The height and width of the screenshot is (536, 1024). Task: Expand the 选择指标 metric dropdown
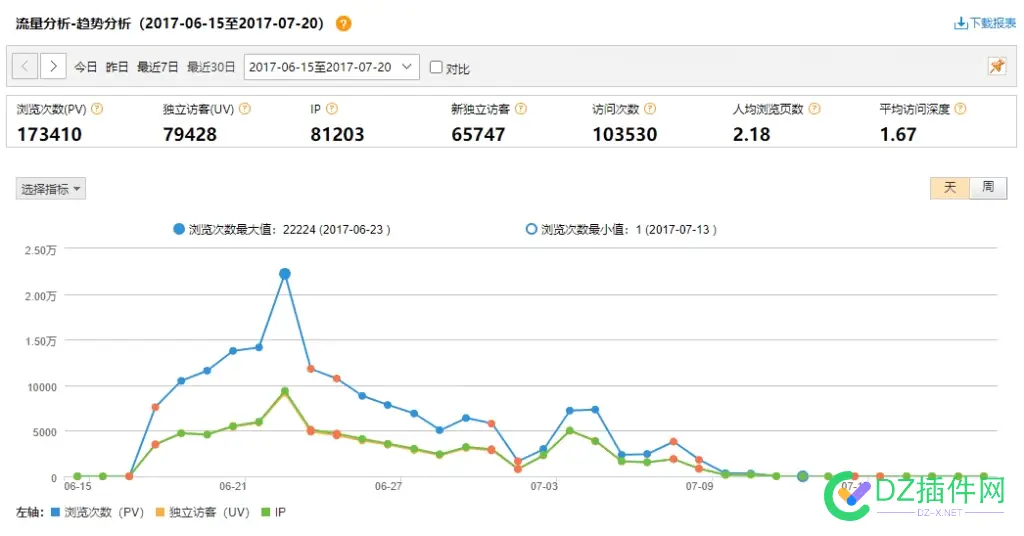(x=51, y=189)
